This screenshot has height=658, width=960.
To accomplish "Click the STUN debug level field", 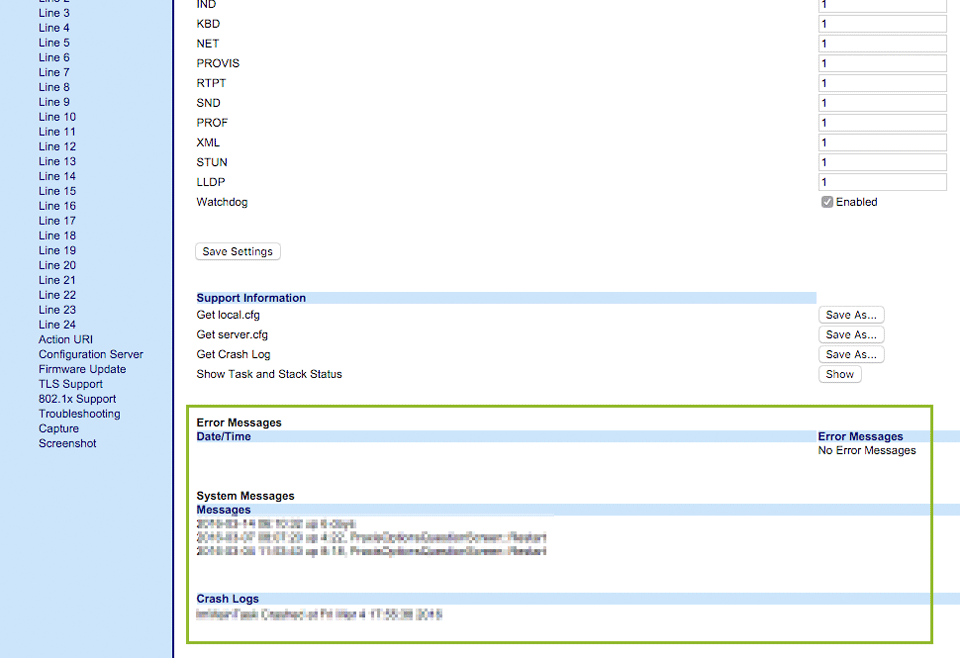I will (x=882, y=163).
